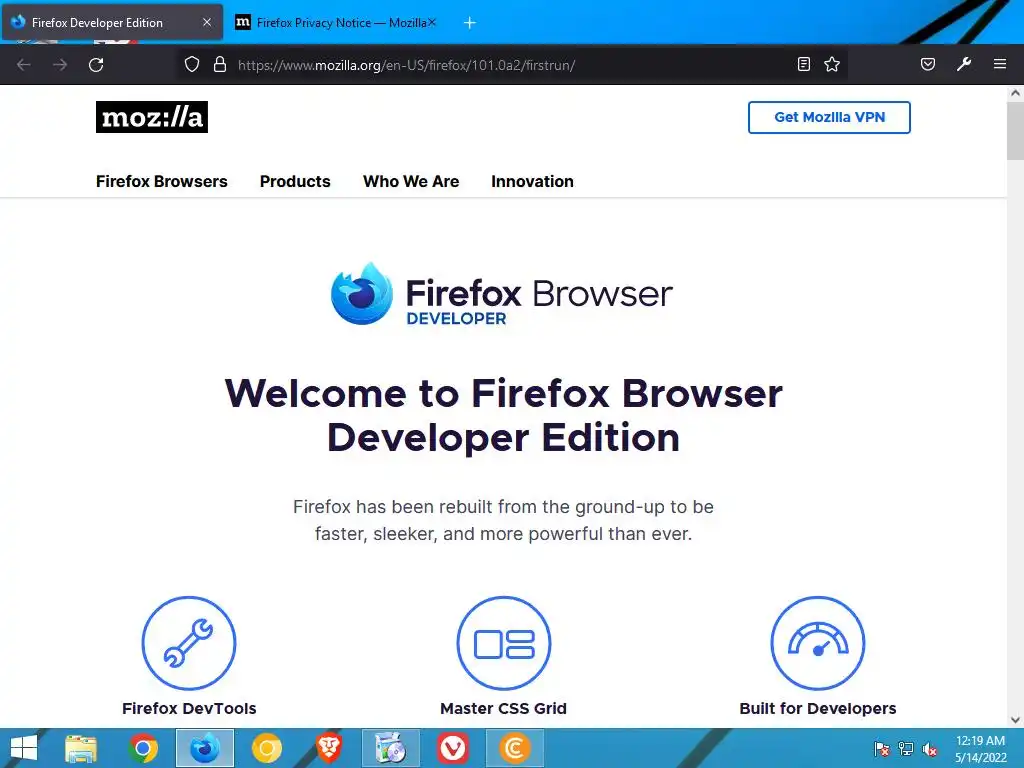Viewport: 1024px width, 768px height.
Task: Open Innovation navigation menu
Action: [x=532, y=182]
